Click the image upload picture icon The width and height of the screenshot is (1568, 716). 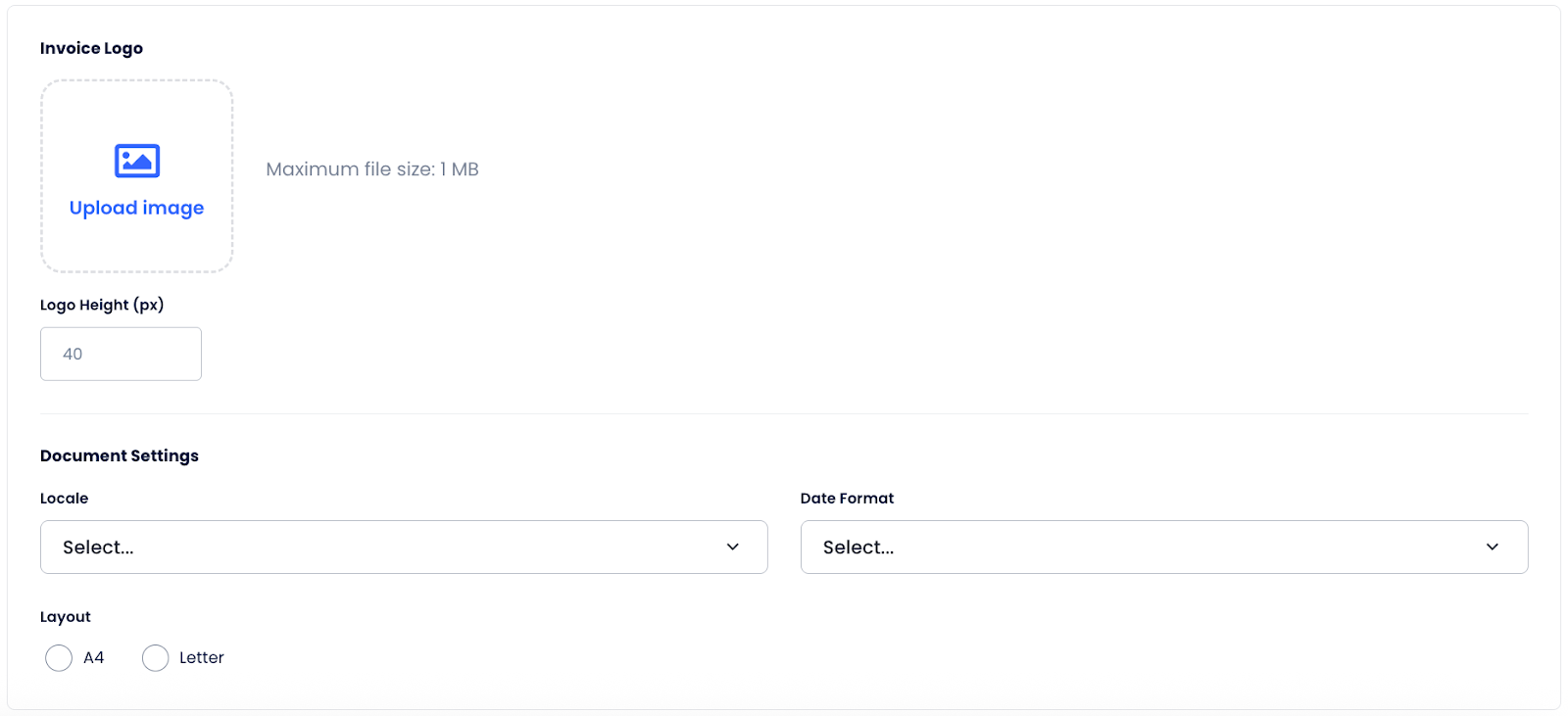tap(137, 161)
